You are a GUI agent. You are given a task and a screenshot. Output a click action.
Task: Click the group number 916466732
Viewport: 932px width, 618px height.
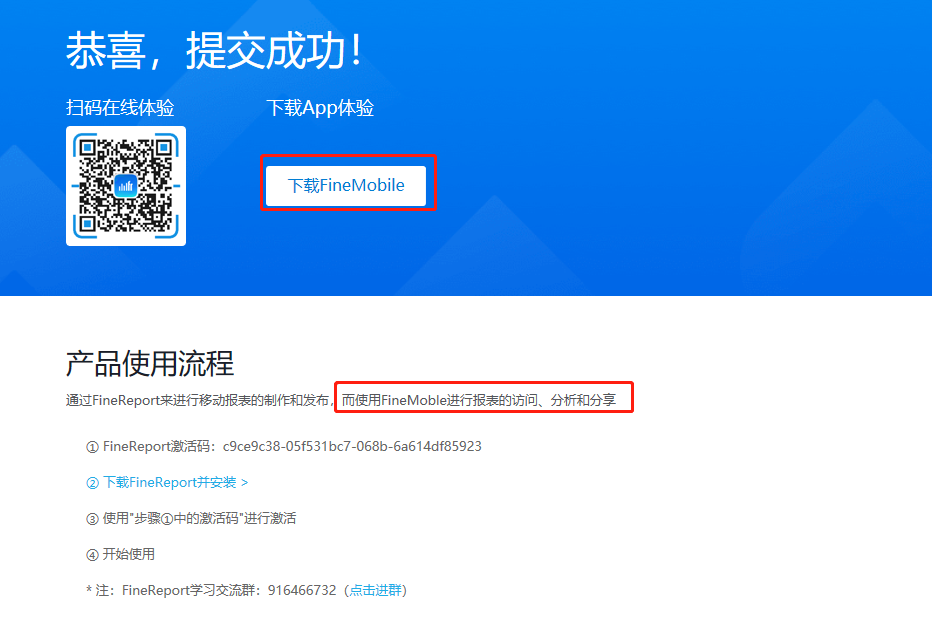tap(302, 590)
